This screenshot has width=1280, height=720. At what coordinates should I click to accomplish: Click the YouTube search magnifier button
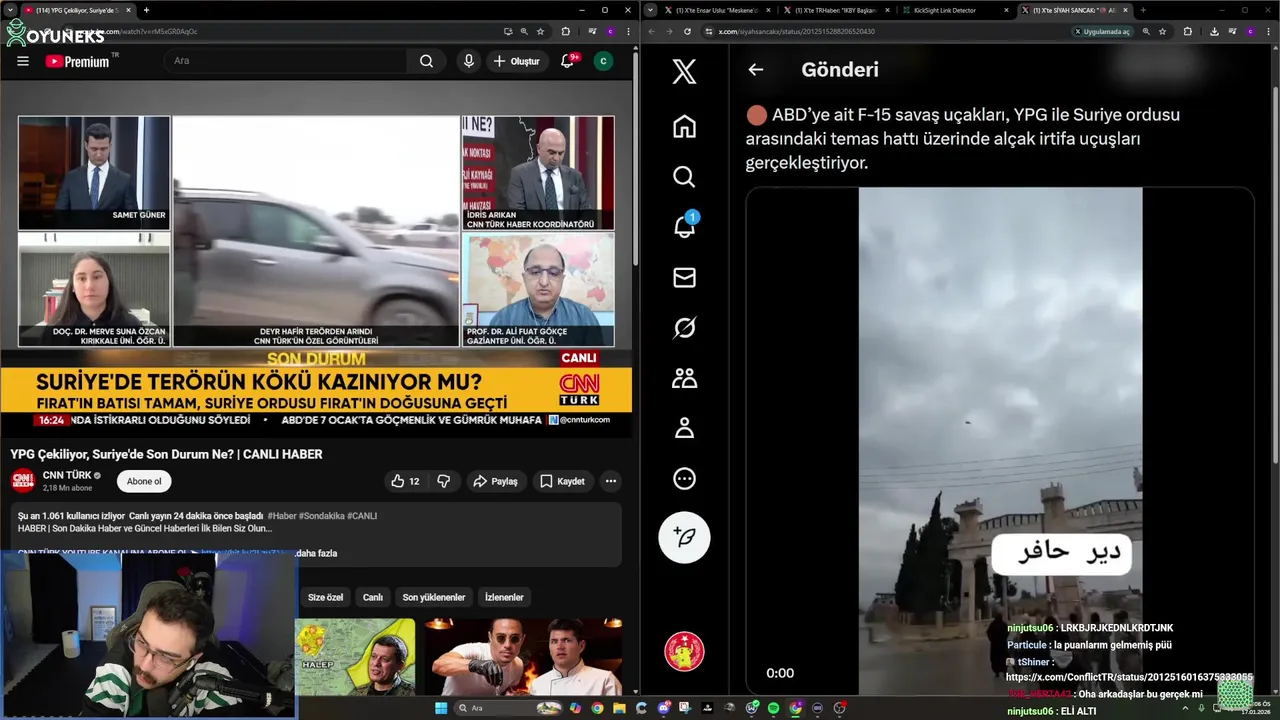tap(426, 61)
